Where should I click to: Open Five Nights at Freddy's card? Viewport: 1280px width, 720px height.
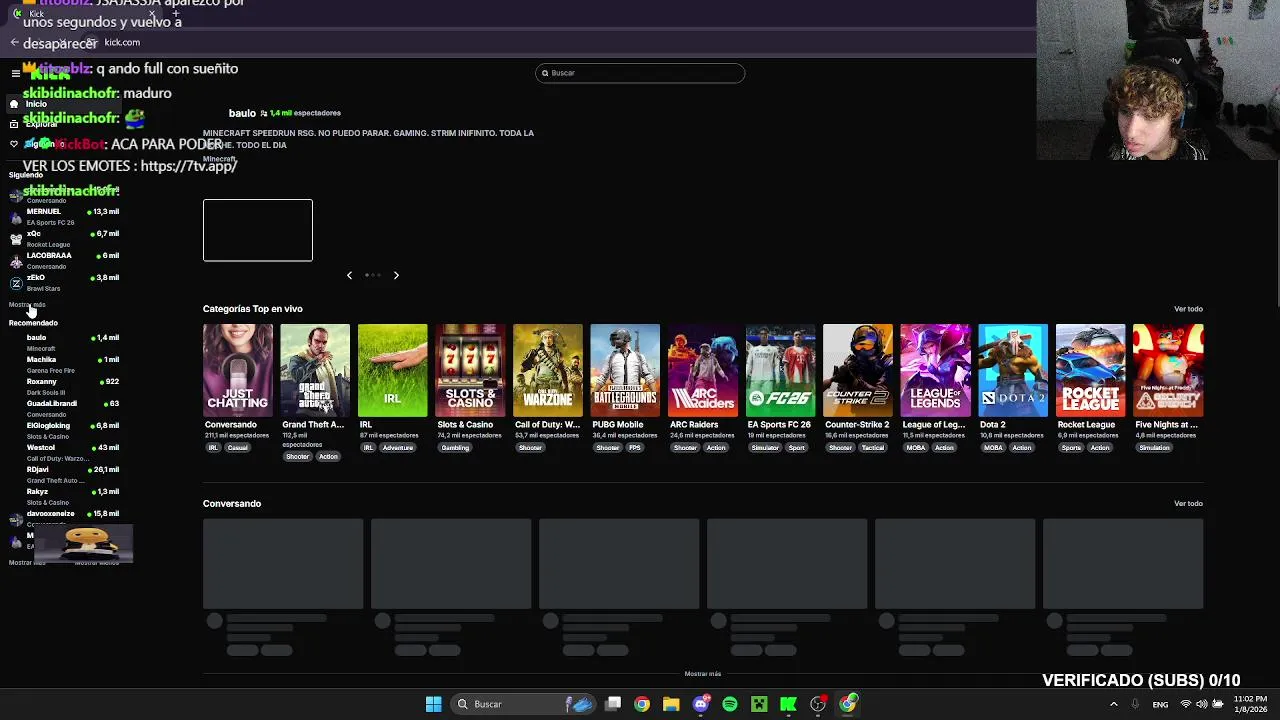pos(1168,370)
